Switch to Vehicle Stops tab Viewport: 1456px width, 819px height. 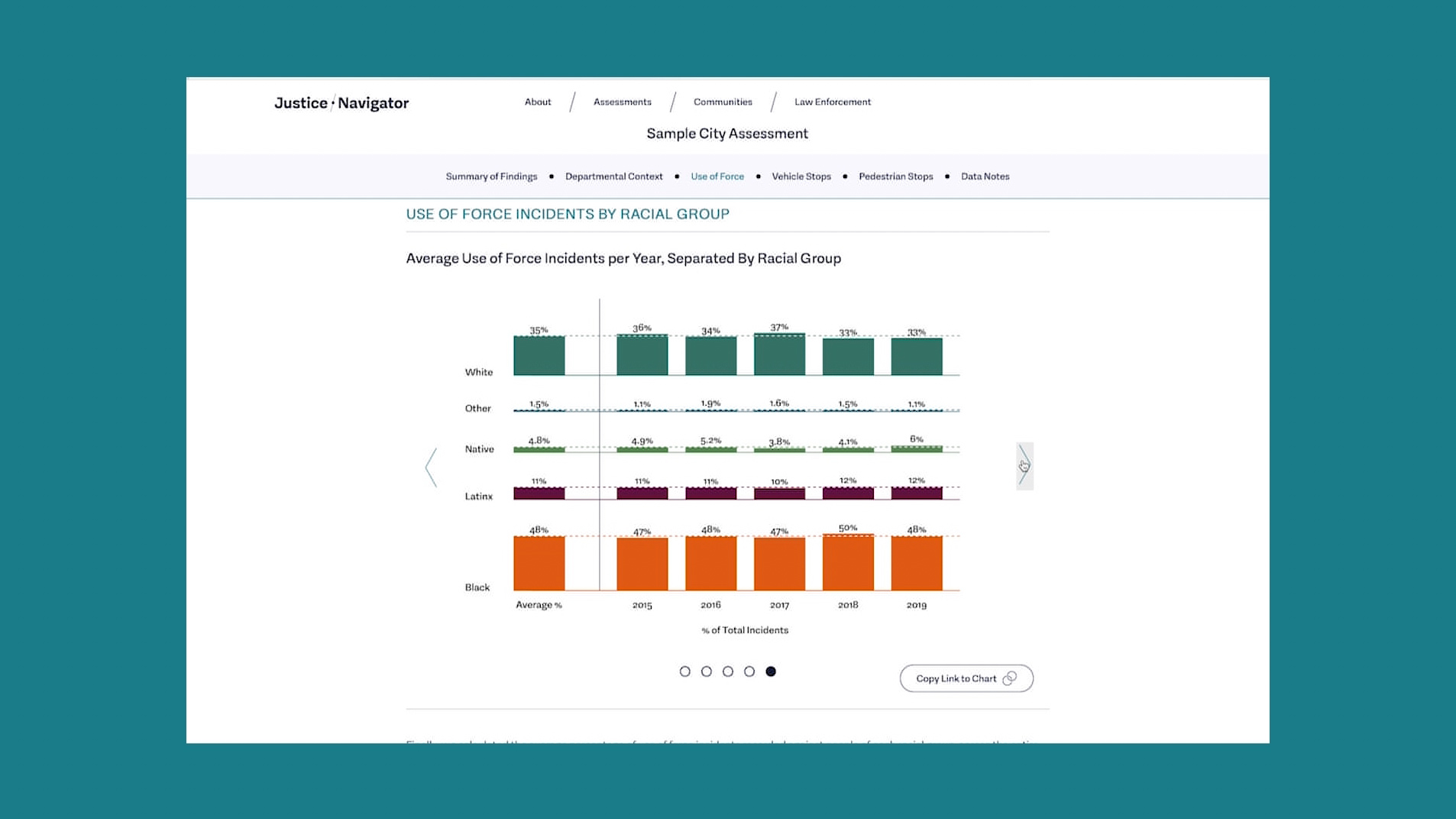[x=801, y=176]
